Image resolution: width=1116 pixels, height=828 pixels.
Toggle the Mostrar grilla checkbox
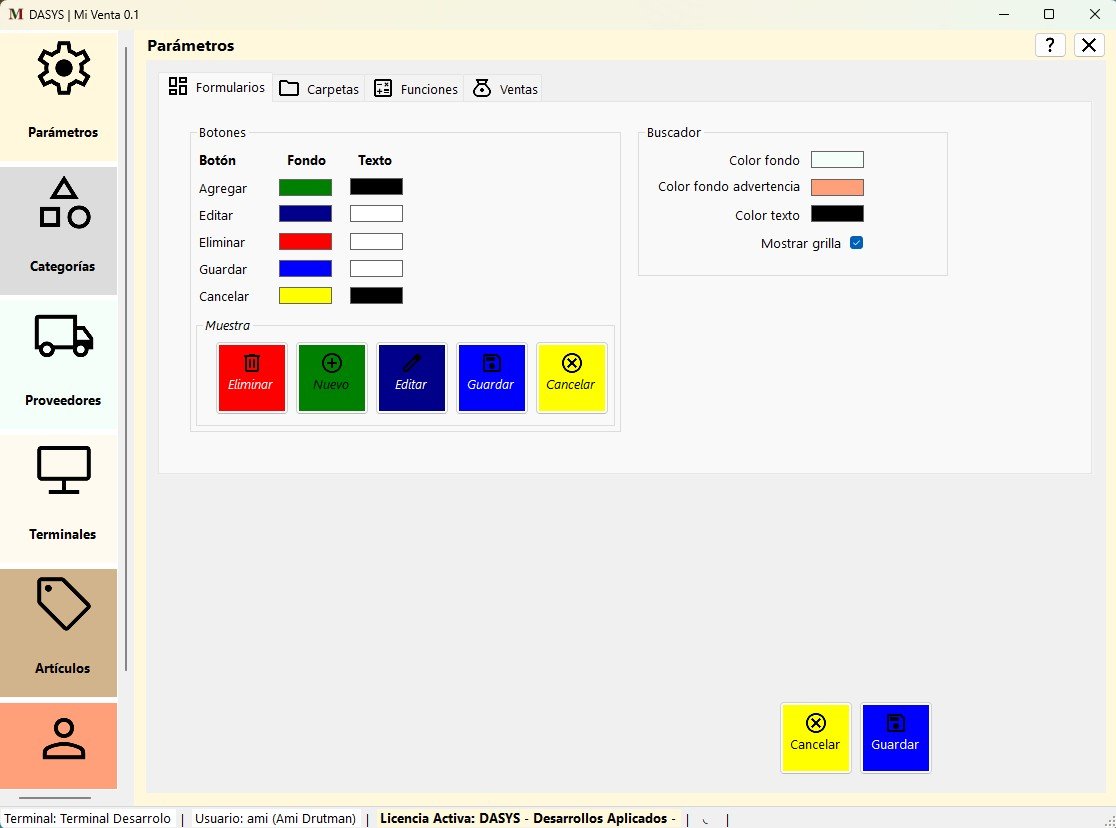[x=856, y=243]
